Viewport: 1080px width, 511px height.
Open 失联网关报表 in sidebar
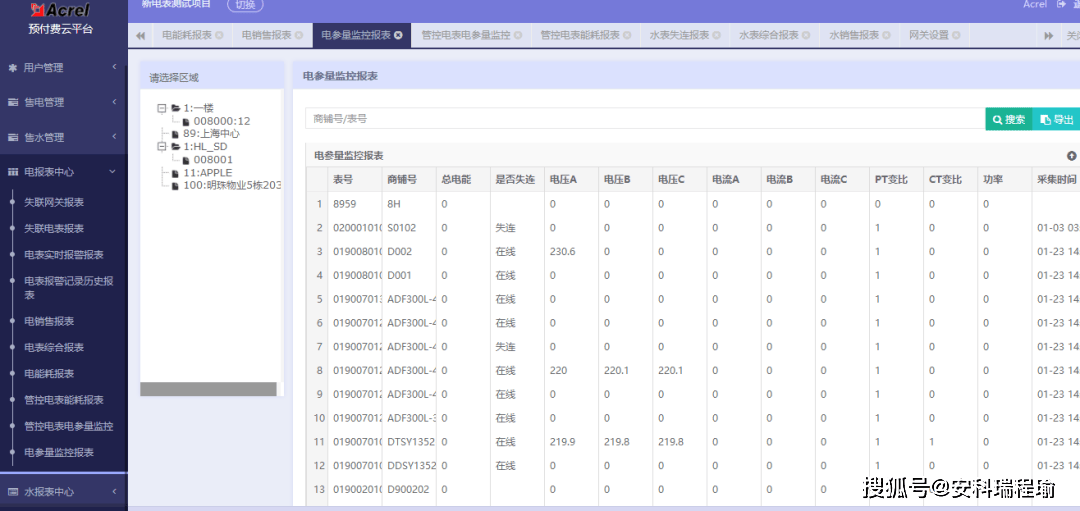[54, 202]
